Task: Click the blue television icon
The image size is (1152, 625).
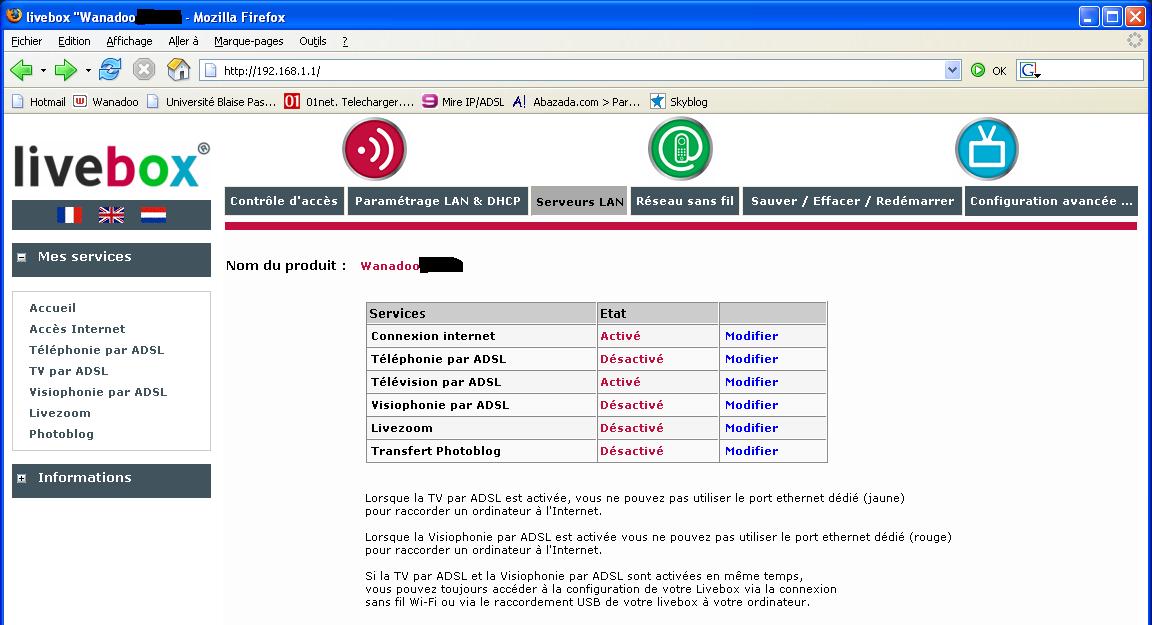Action: pos(987,149)
